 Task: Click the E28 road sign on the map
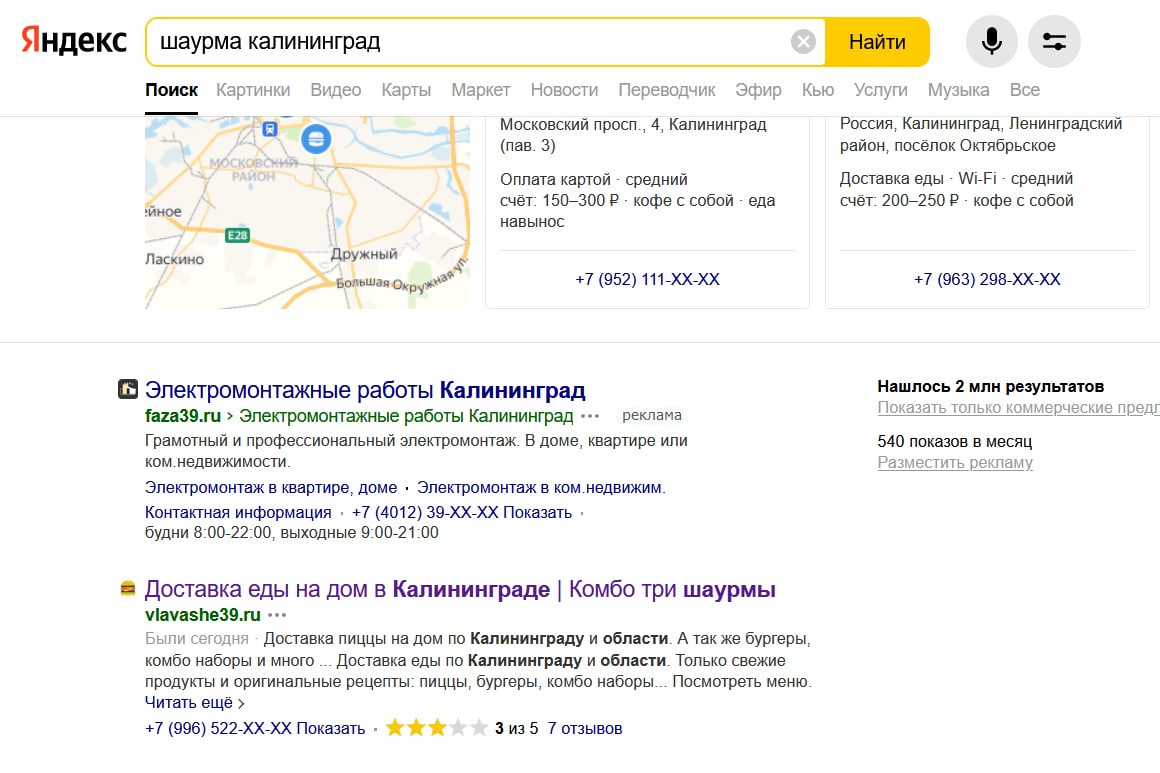237,235
